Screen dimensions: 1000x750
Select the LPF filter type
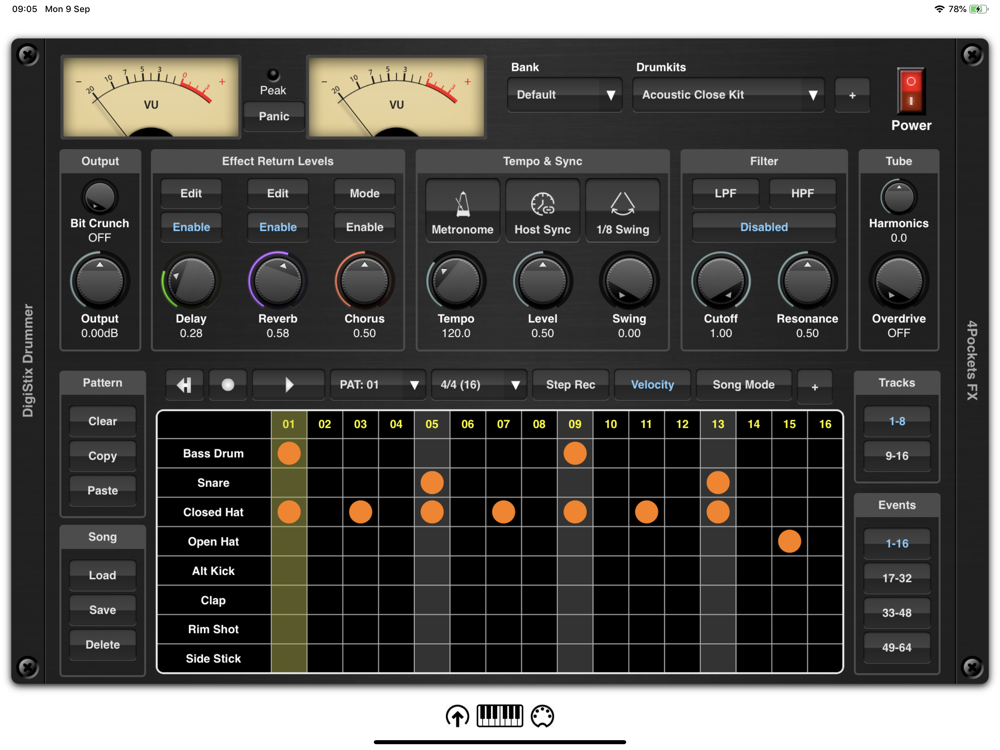(x=726, y=193)
